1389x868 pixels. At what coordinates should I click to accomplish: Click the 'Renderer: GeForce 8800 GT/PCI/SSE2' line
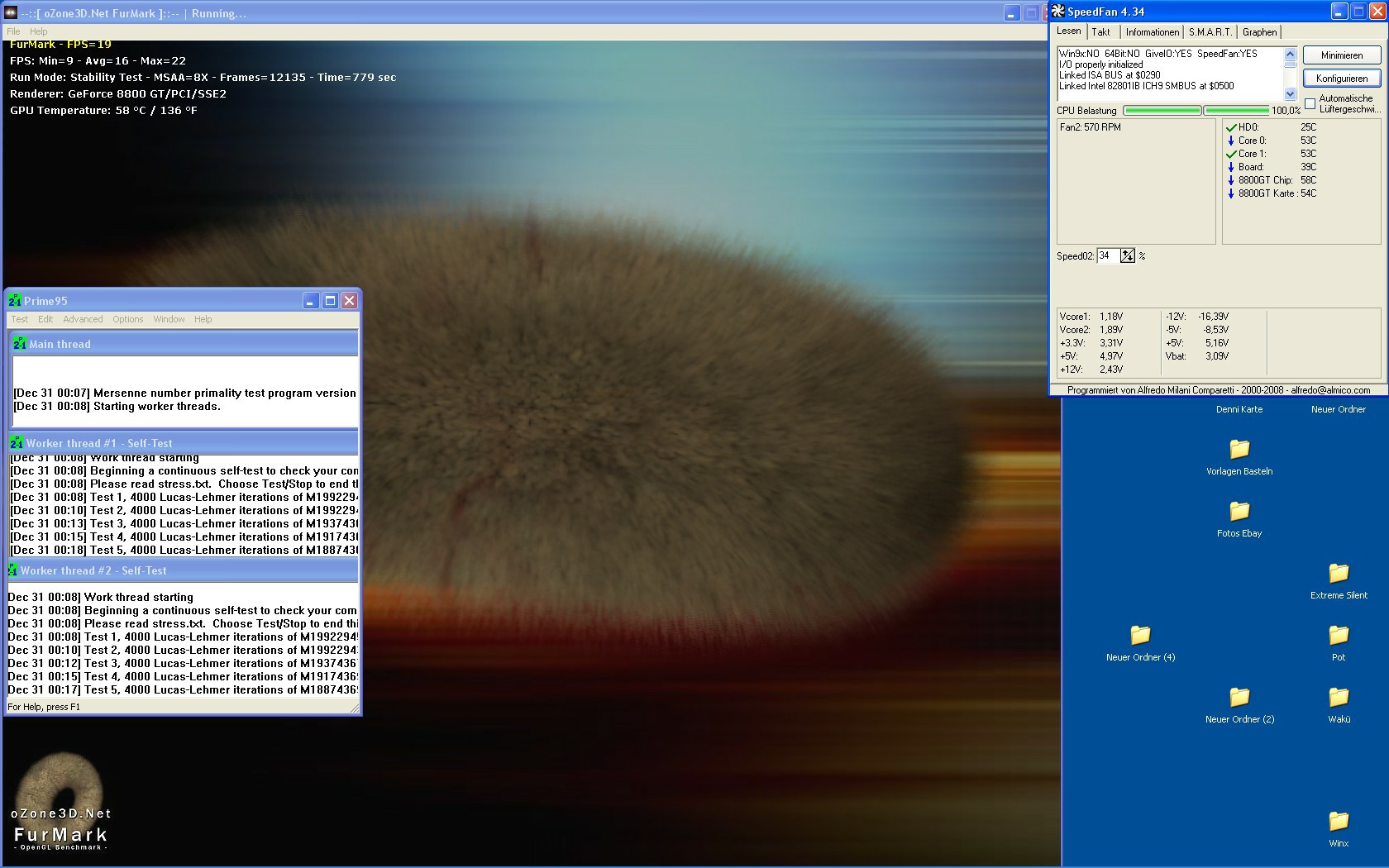click(118, 93)
